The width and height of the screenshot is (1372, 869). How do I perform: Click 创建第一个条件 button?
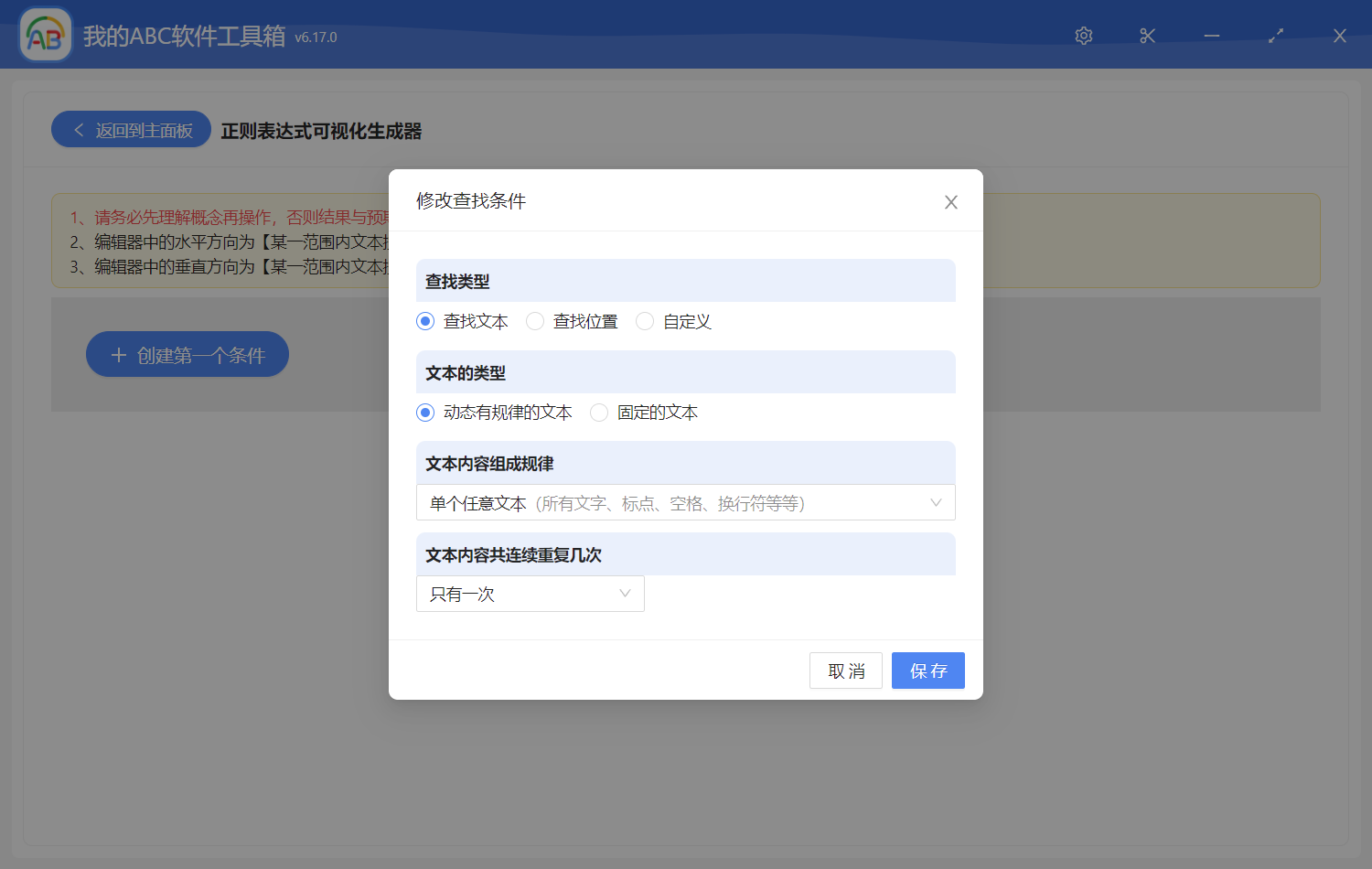pos(188,355)
